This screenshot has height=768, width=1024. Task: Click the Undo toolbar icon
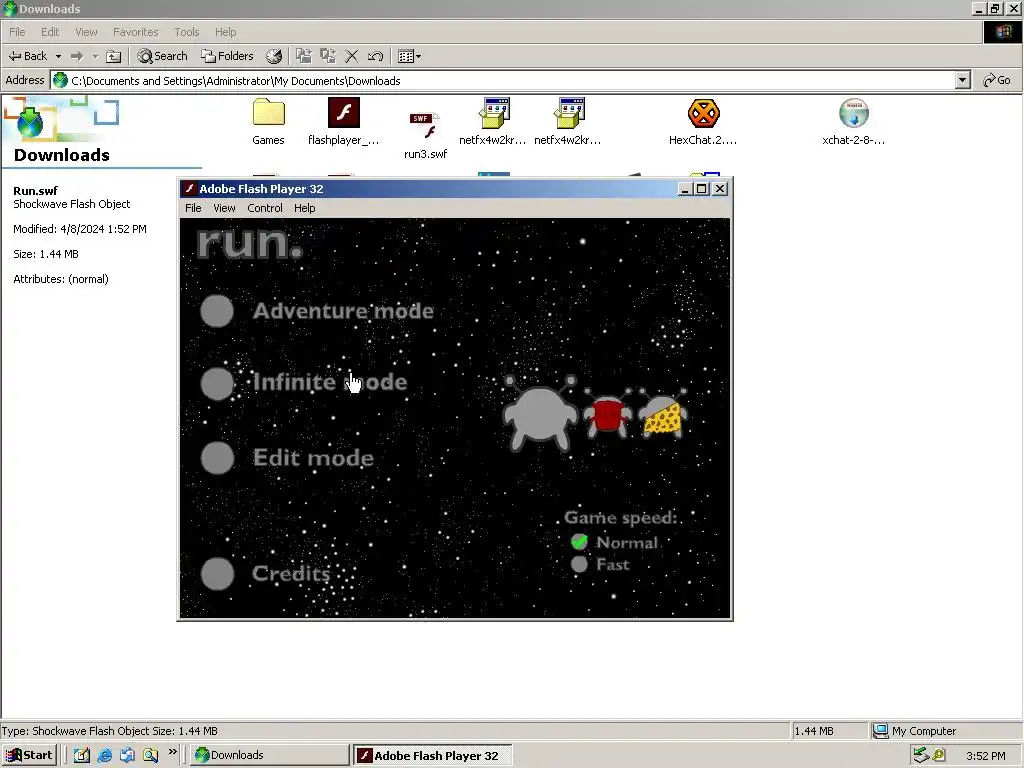(375, 56)
